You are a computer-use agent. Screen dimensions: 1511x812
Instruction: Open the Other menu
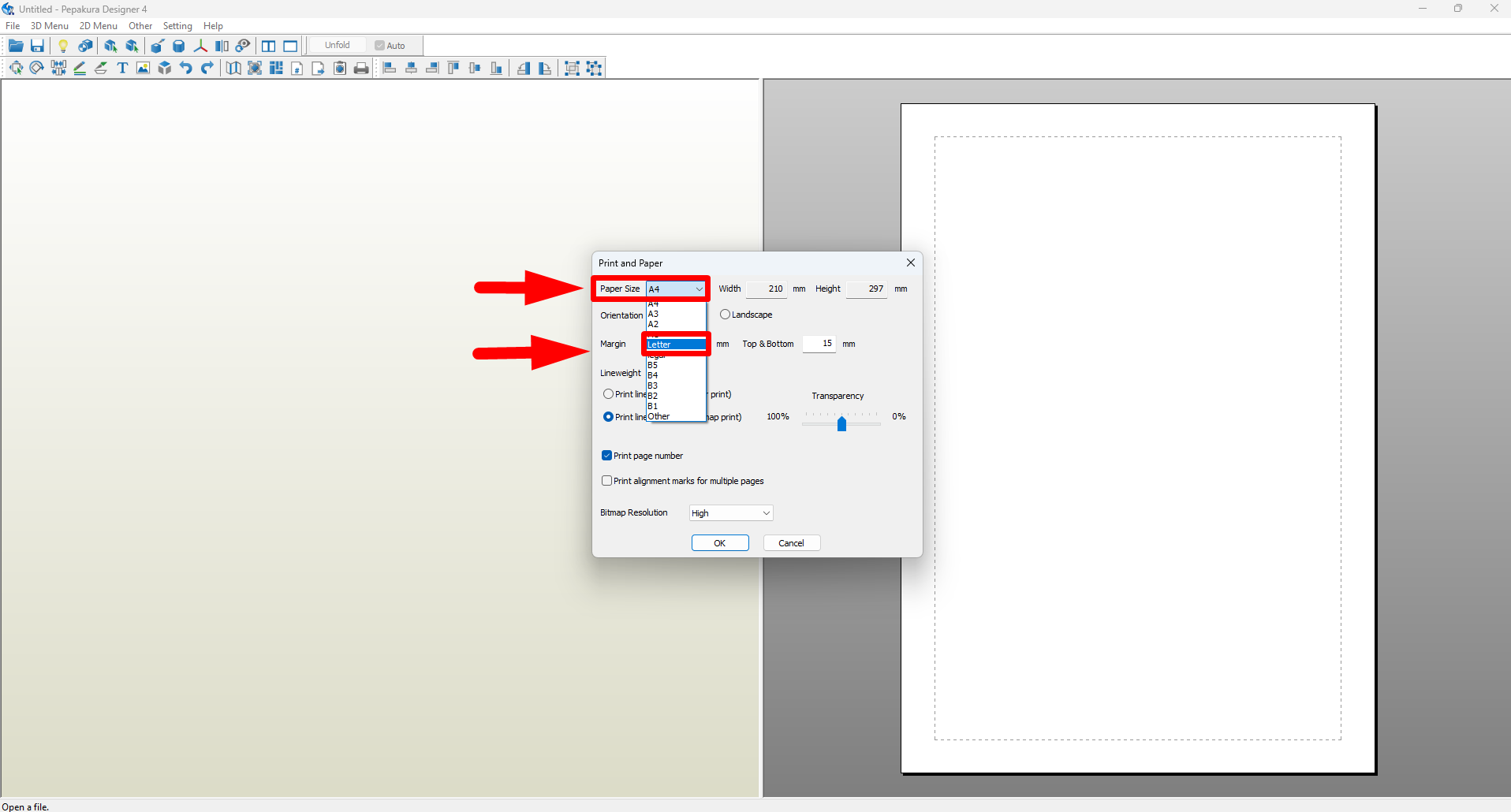(140, 26)
